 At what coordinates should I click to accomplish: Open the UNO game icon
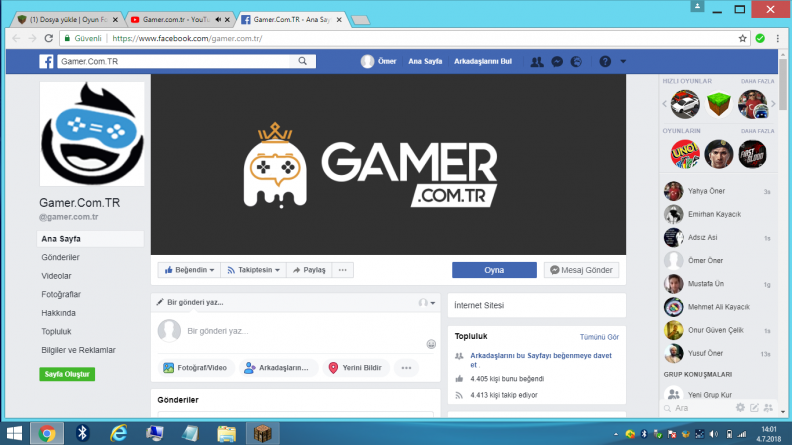pos(685,154)
